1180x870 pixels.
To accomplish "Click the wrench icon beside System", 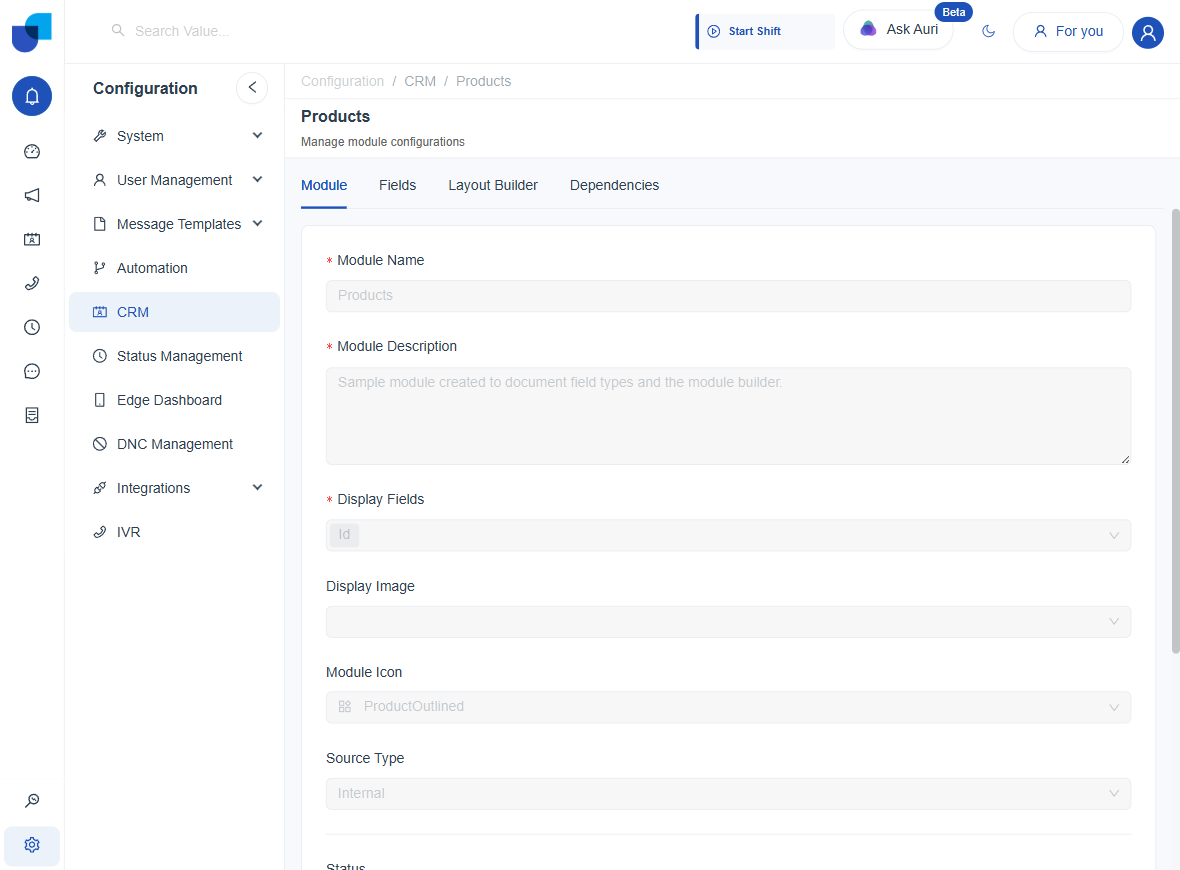I will 99,136.
